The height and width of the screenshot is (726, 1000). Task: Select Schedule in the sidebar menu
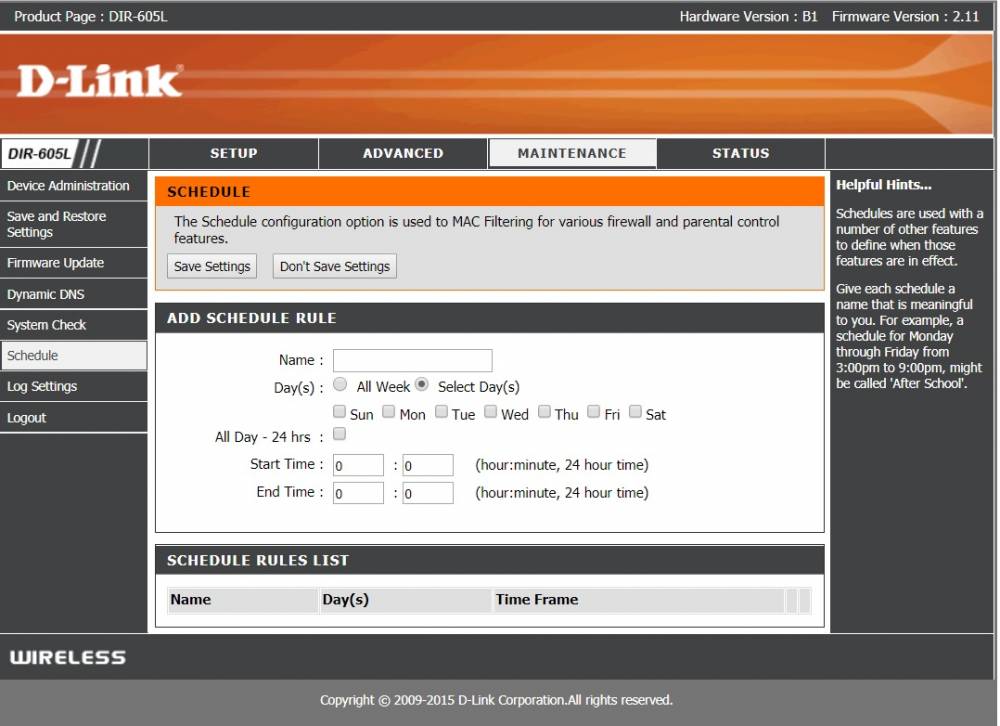pos(73,355)
